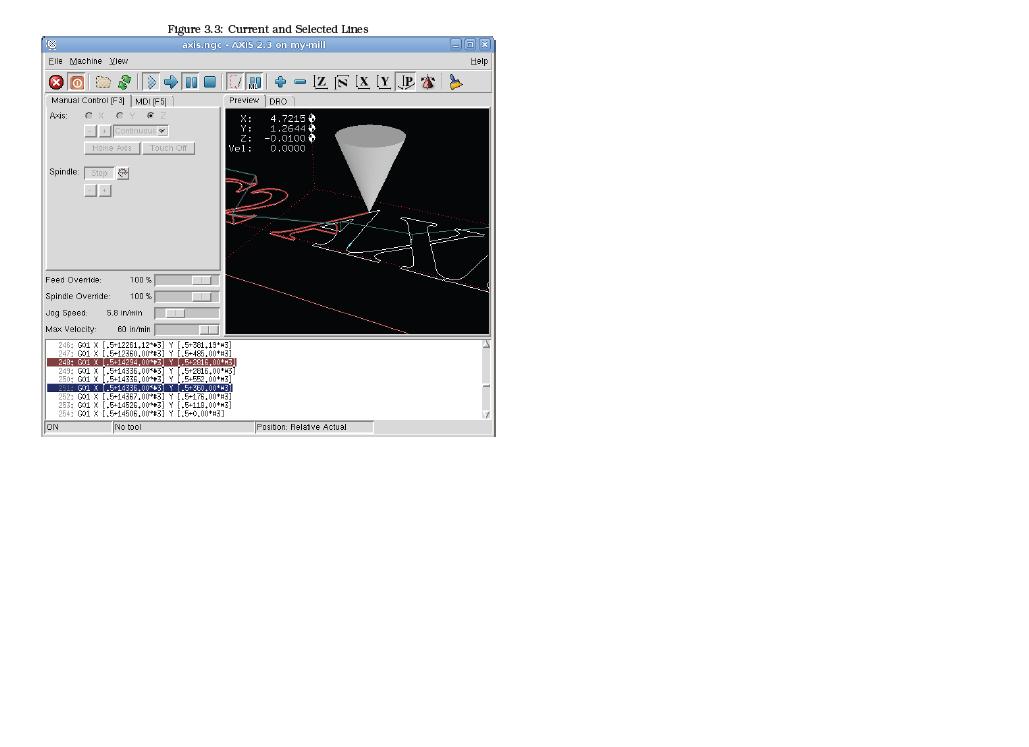The width and height of the screenshot is (1029, 747).
Task: Select G-code line 247
Action: 144,354
